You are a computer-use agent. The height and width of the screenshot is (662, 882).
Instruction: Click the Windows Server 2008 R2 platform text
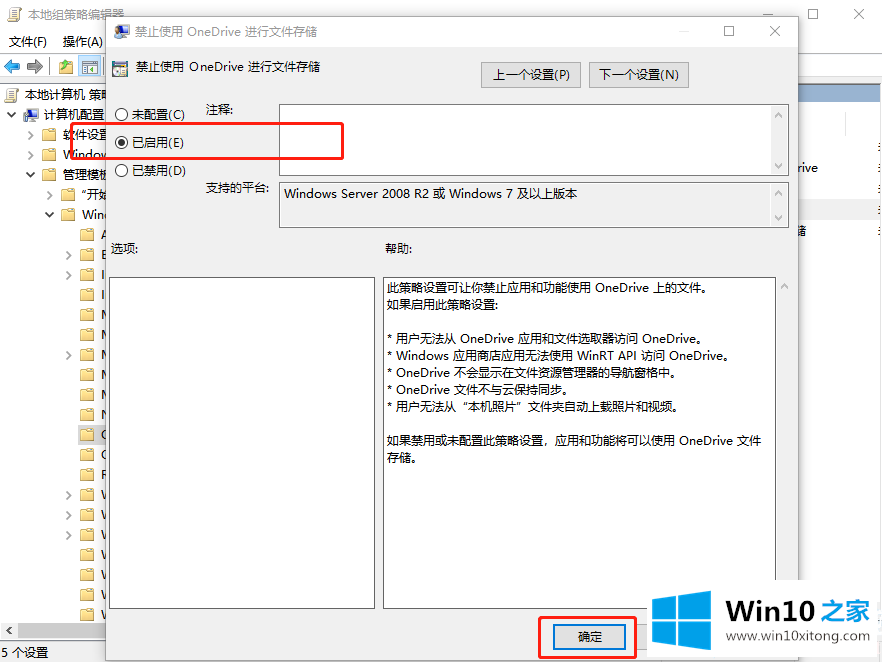click(x=430, y=193)
